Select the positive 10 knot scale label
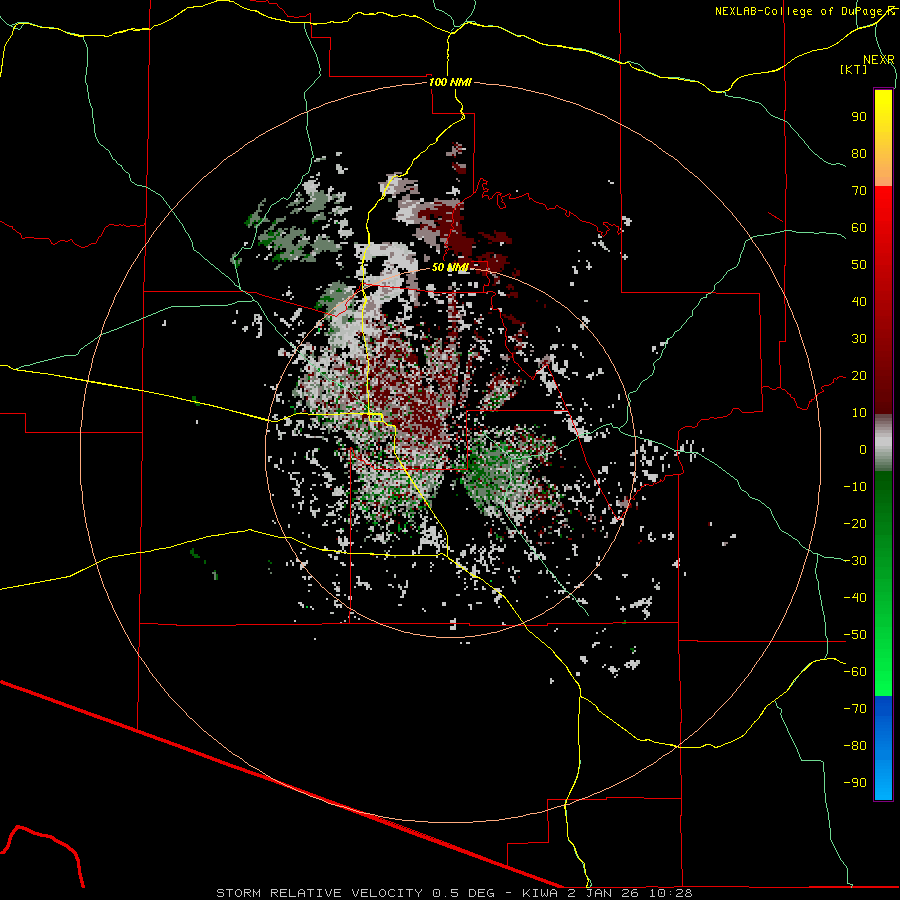Screen dimensions: 900x900 pos(859,413)
